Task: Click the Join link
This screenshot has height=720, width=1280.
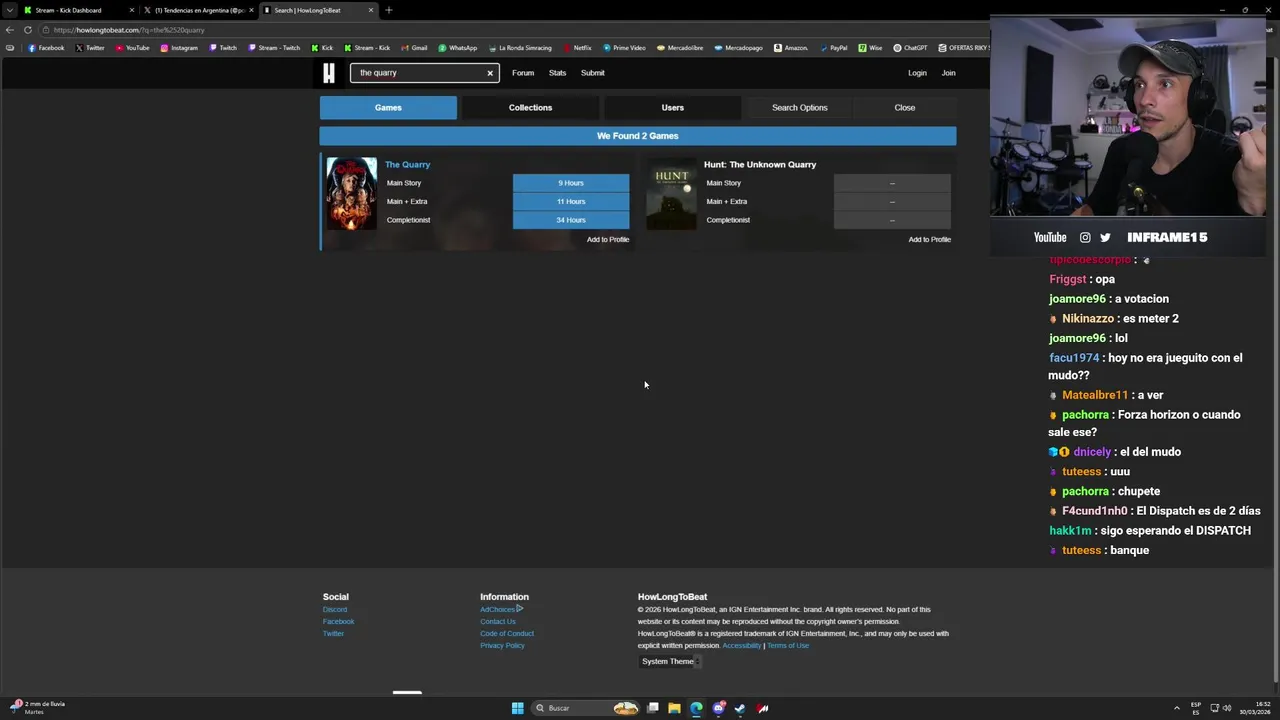Action: [948, 73]
